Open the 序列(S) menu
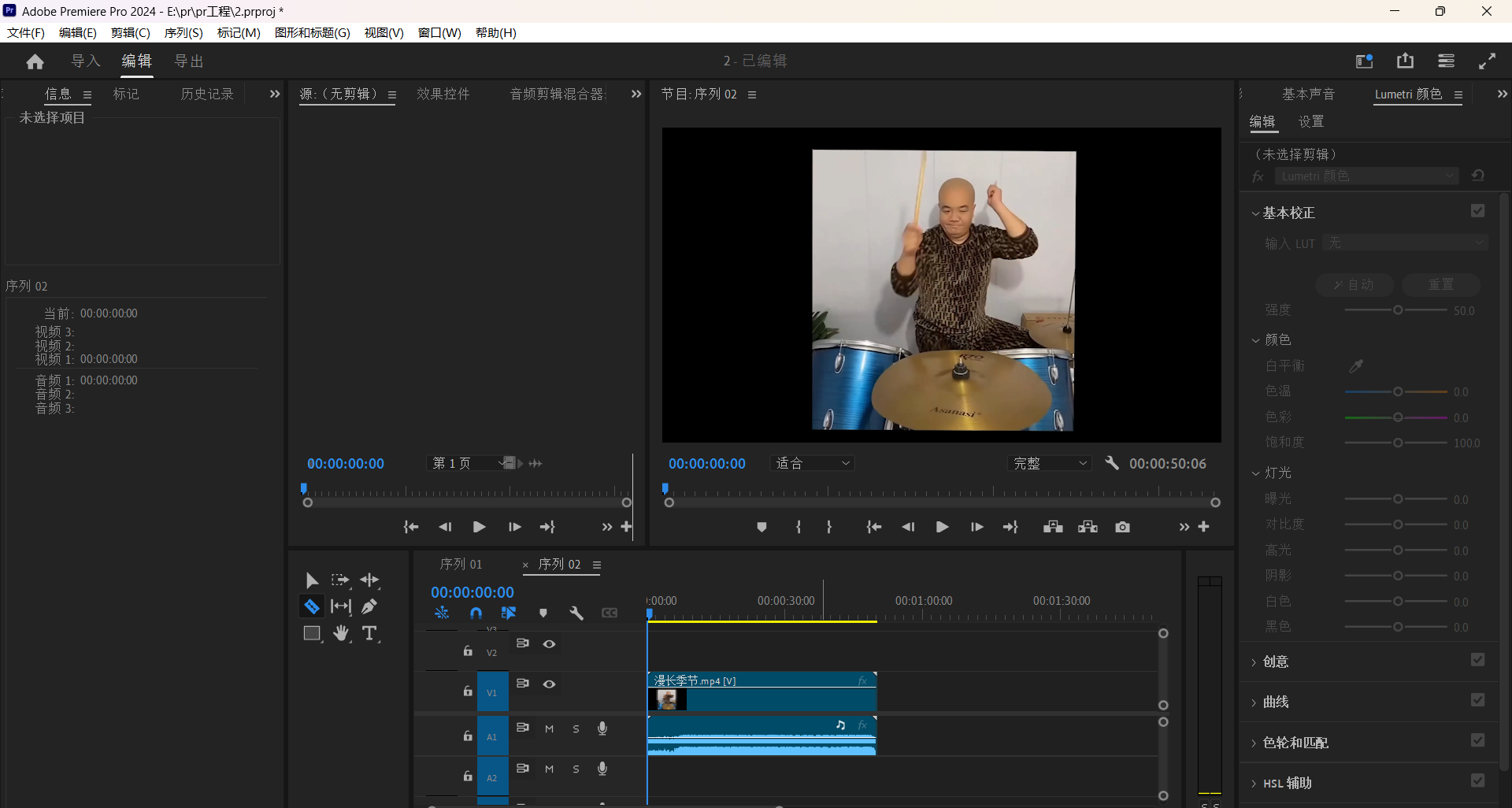 click(183, 32)
